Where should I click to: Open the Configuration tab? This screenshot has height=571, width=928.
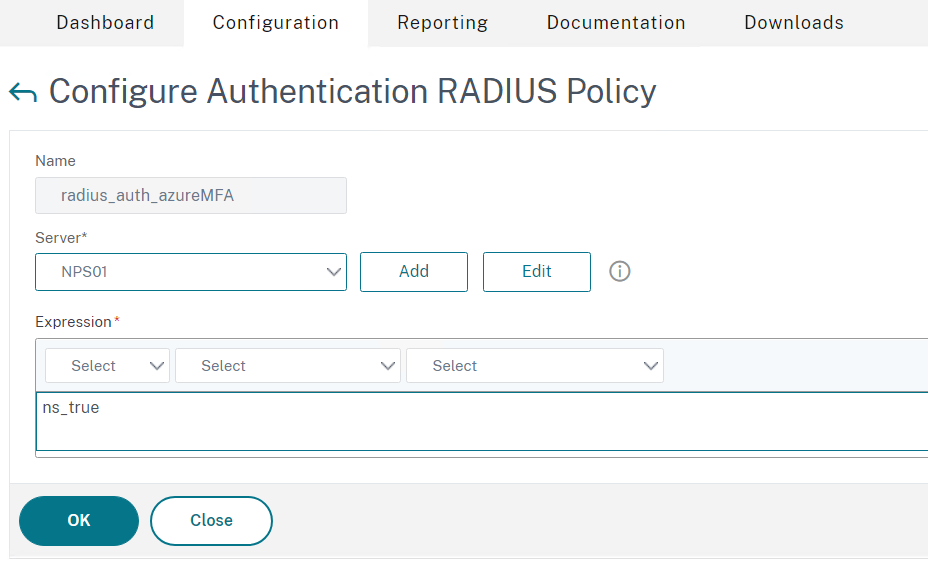(276, 22)
